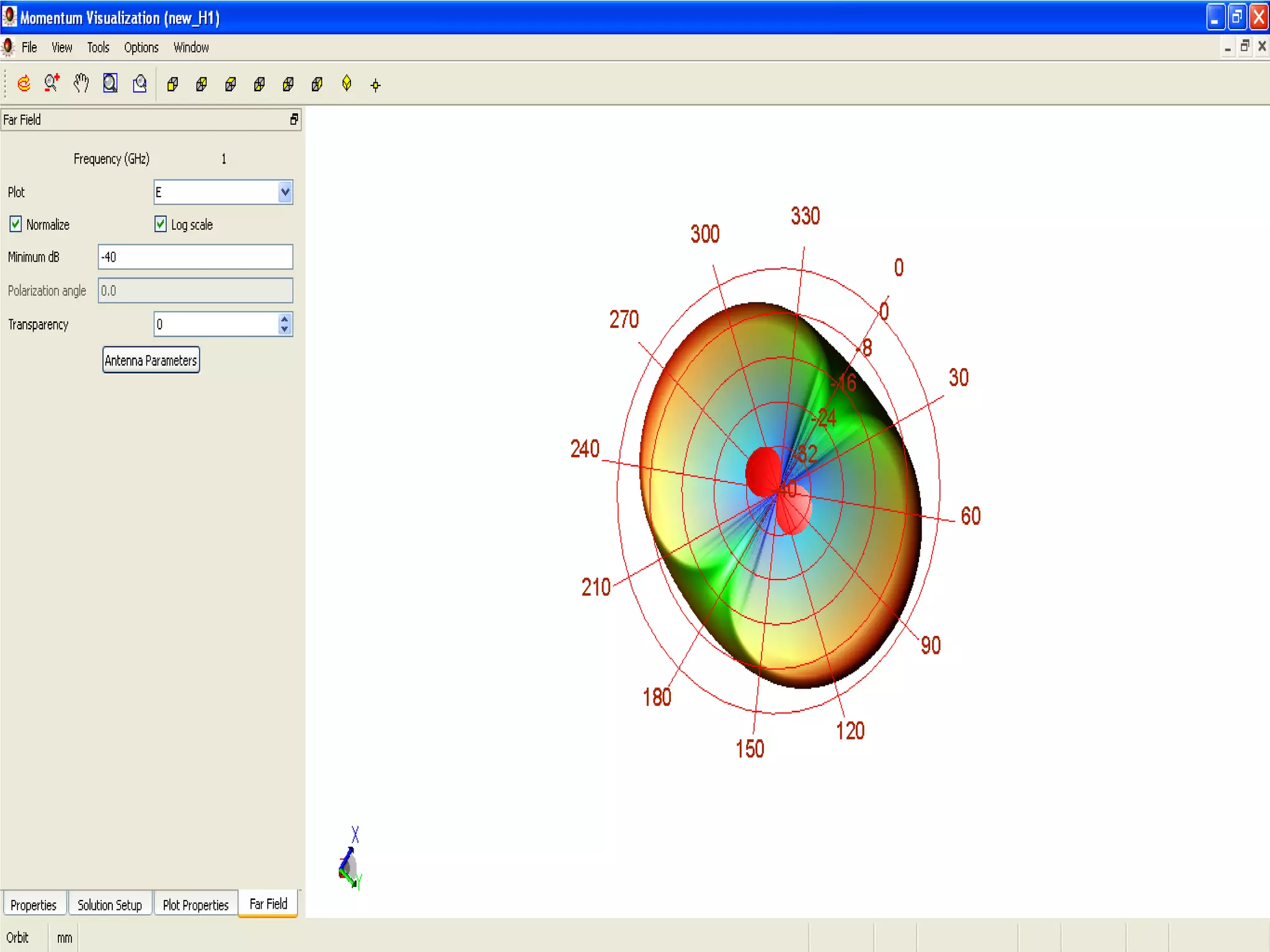Decrease Transparency with the down arrow
Screen dimensions: 1270x952
285,329
